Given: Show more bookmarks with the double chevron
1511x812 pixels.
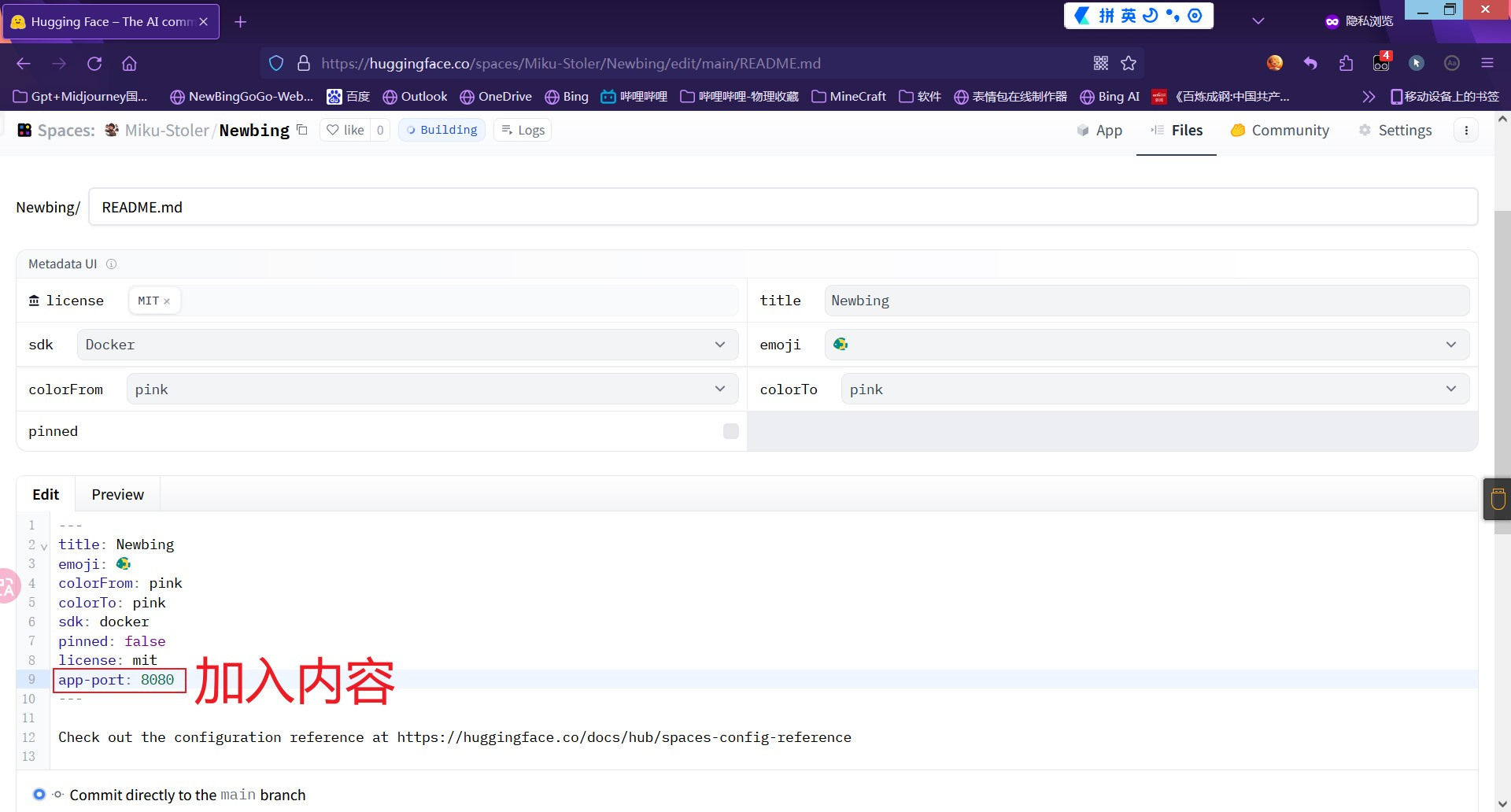Looking at the screenshot, I should 1369,97.
